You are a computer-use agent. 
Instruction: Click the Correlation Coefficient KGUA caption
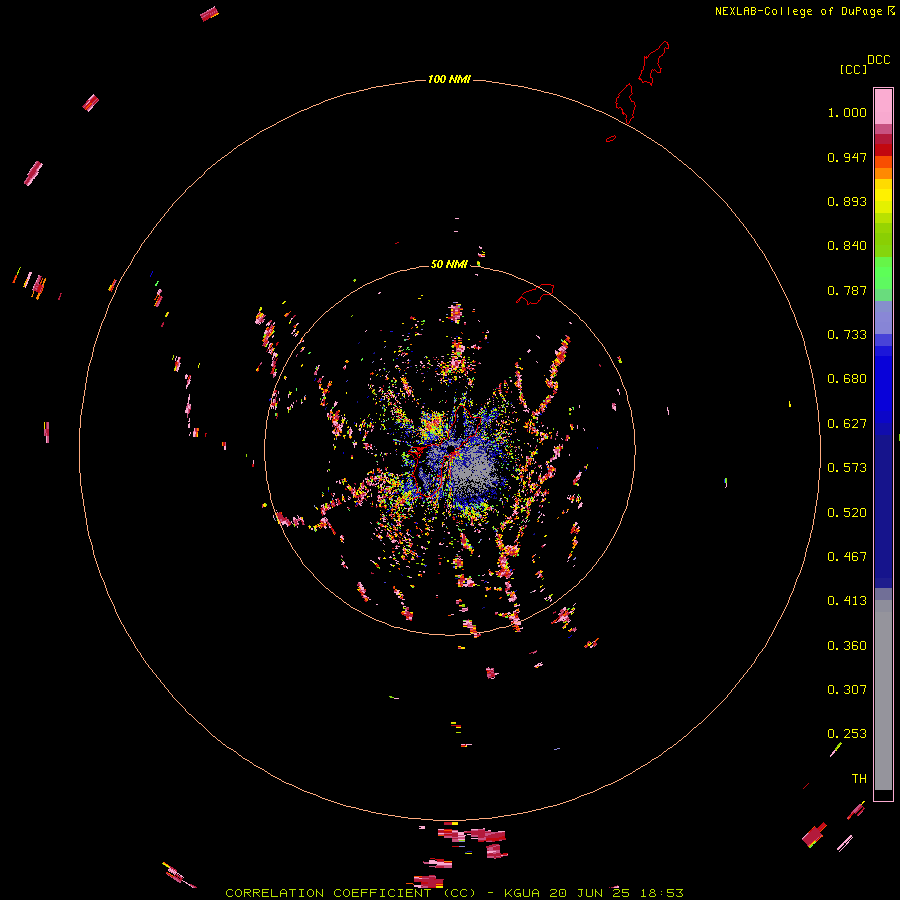(454, 893)
